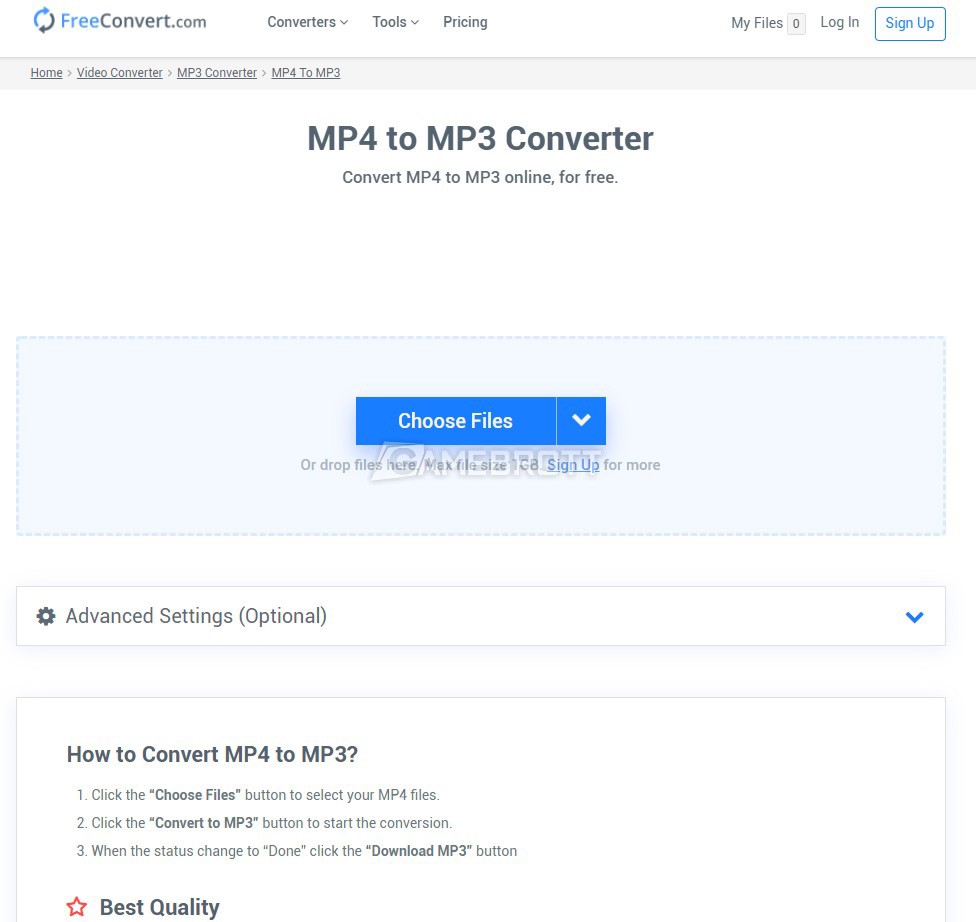Image resolution: width=976 pixels, height=922 pixels.
Task: Open Video Converter breadcrumb link
Action: [x=120, y=73]
